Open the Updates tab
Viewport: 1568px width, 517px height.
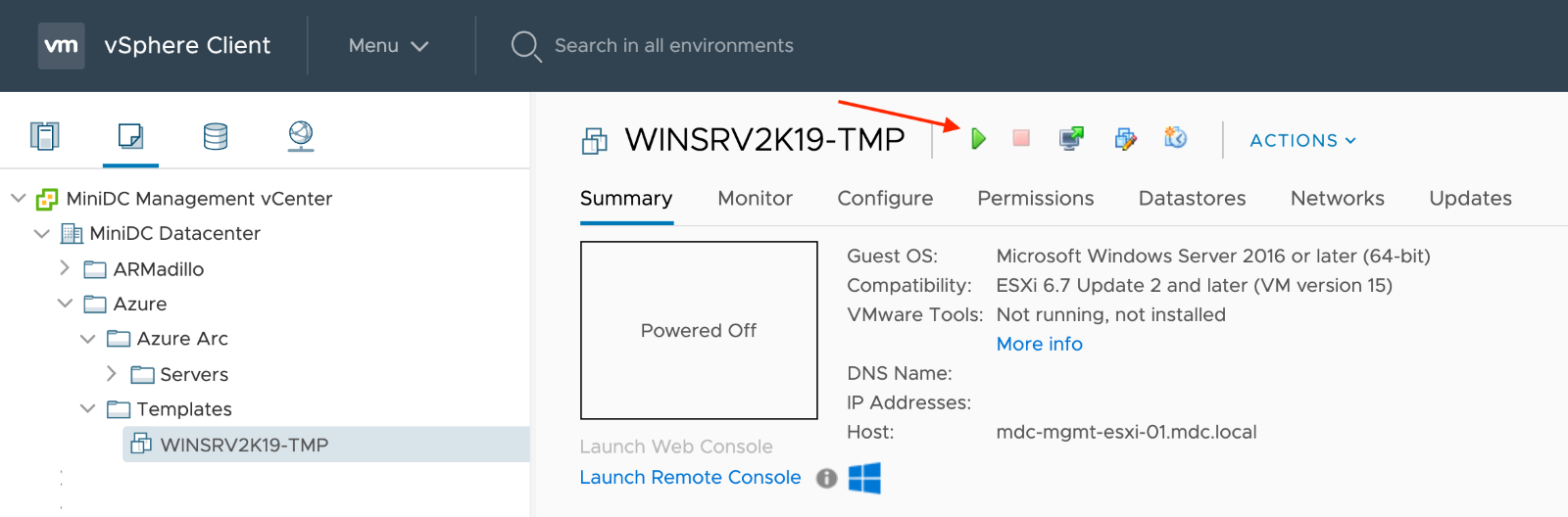1471,199
